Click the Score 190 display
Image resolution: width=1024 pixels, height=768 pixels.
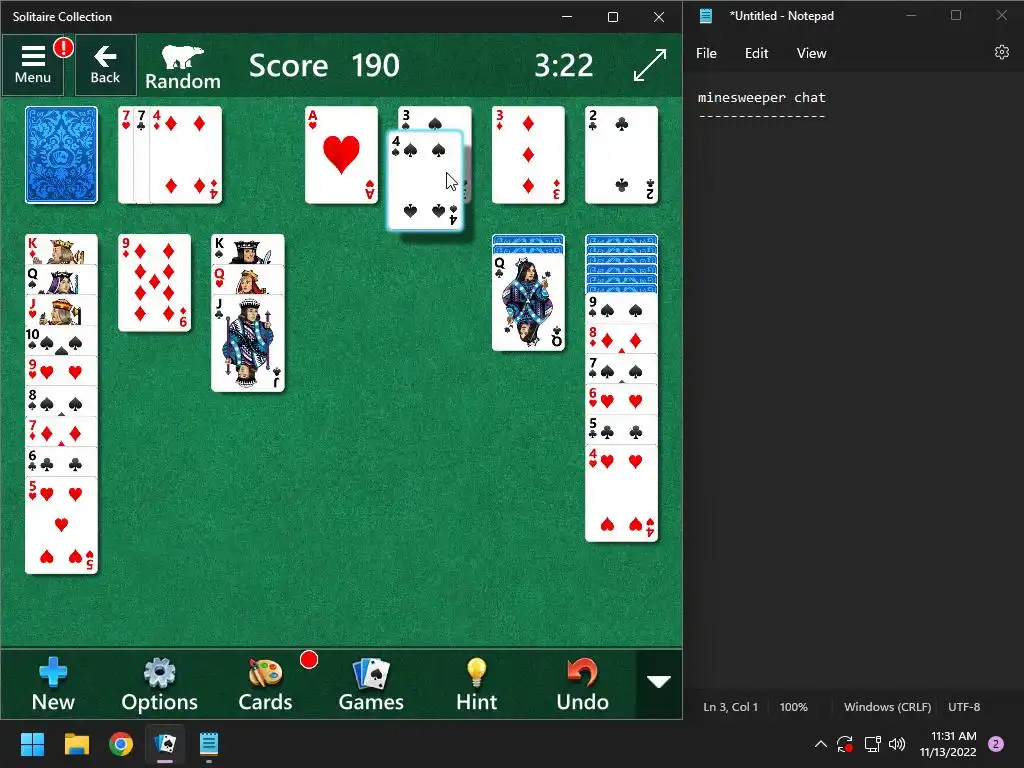(x=324, y=65)
